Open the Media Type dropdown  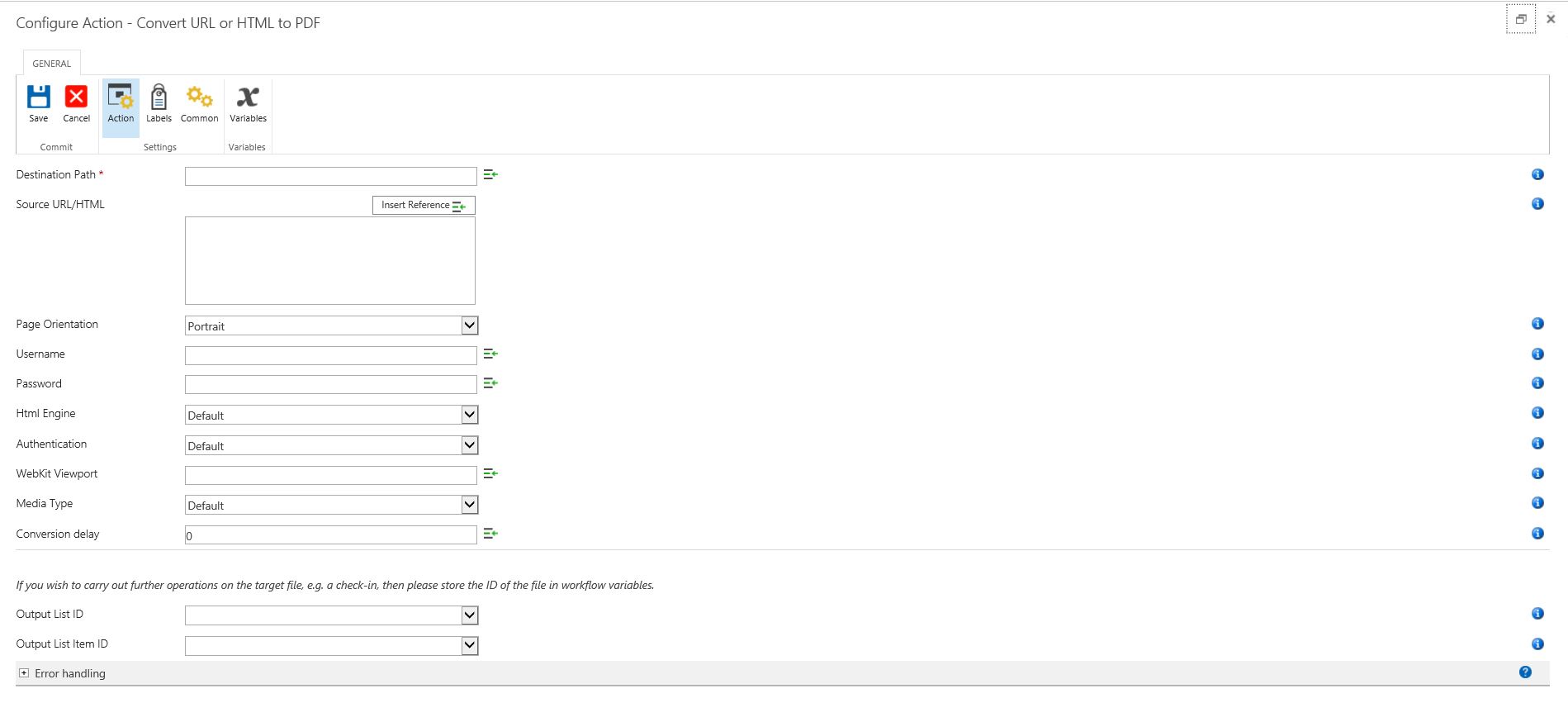pos(469,505)
